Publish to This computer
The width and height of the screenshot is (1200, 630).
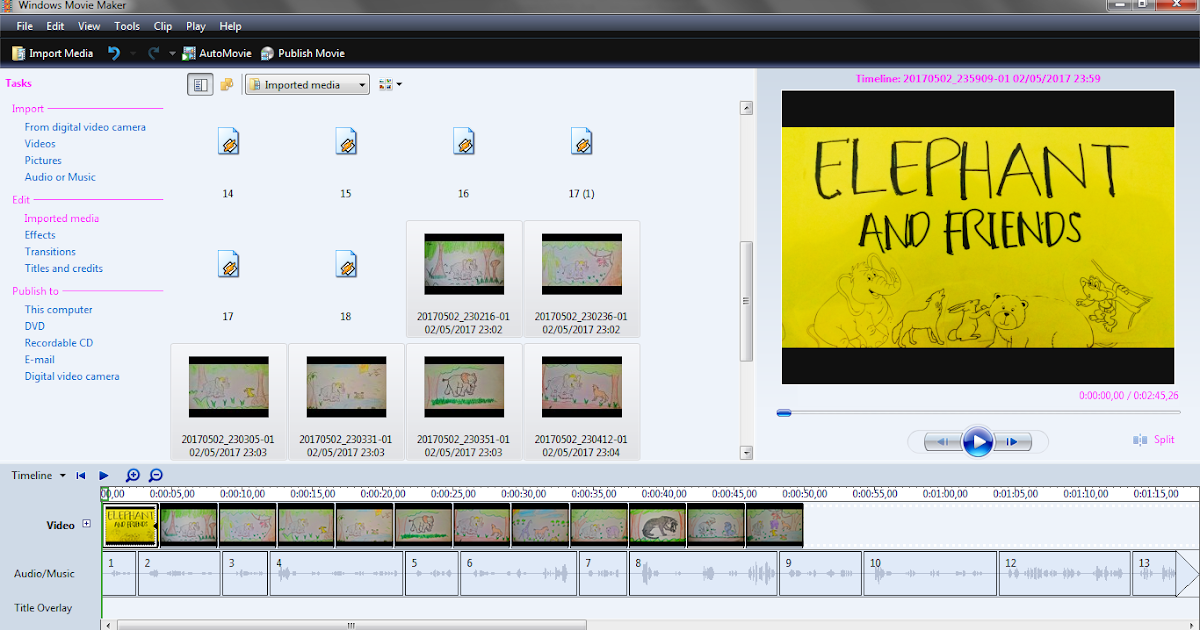(x=59, y=310)
